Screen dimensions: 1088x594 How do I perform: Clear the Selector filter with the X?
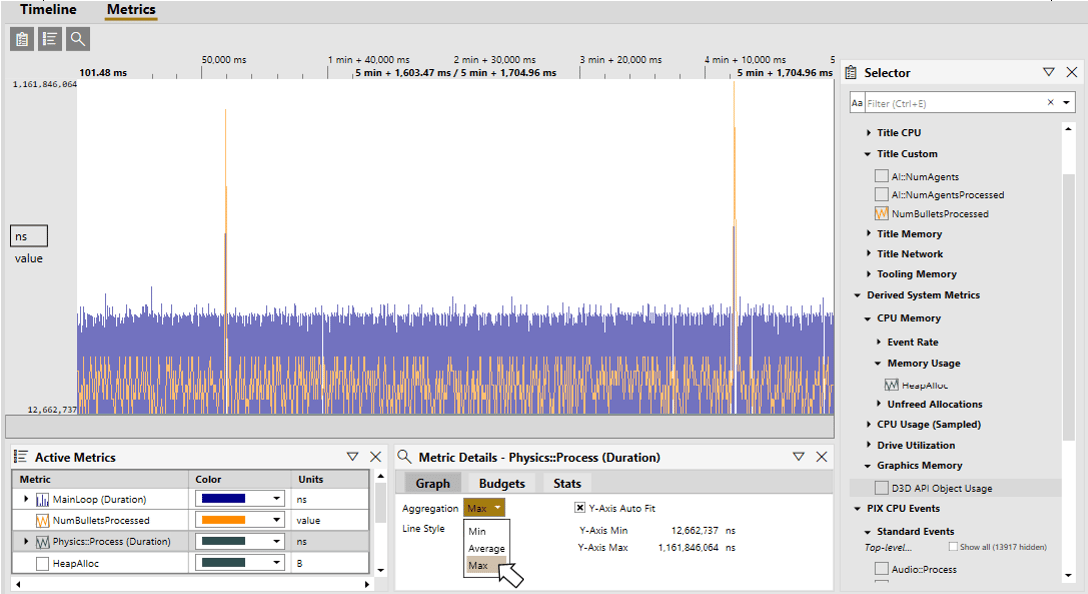tap(1051, 103)
